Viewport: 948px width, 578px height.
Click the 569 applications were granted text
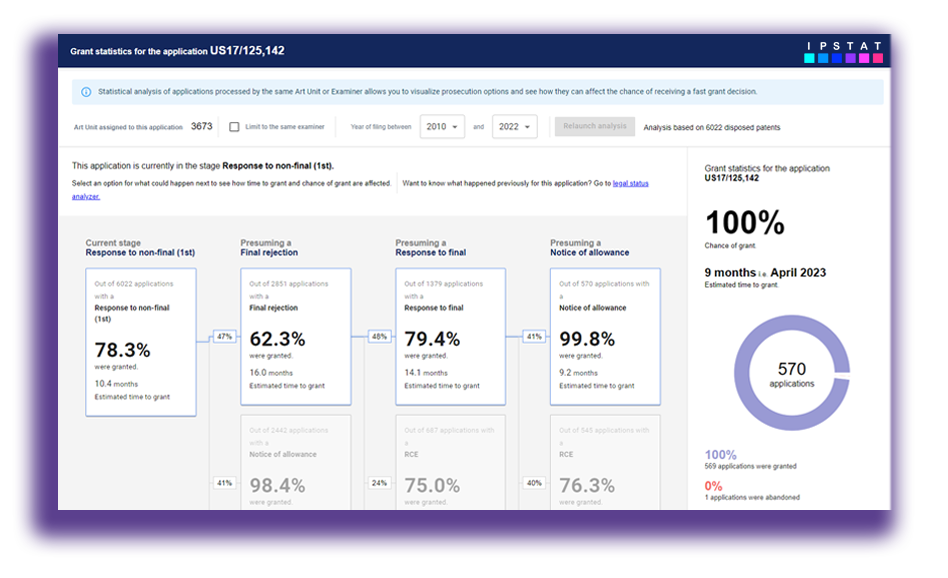pyautogui.click(x=750, y=466)
